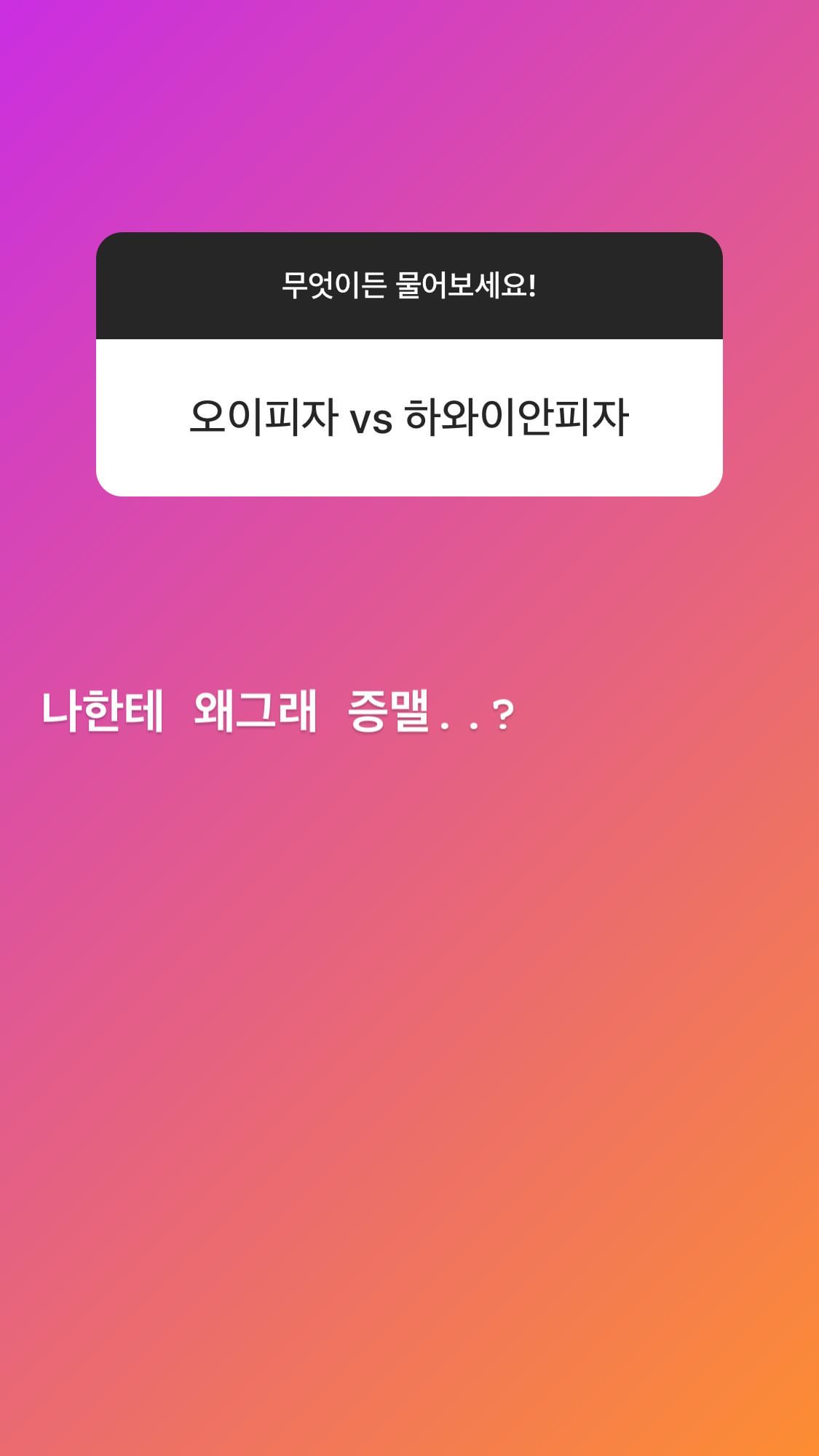Tap the word '무엇이든' in the header
819x1456 pixels.
tap(334, 285)
